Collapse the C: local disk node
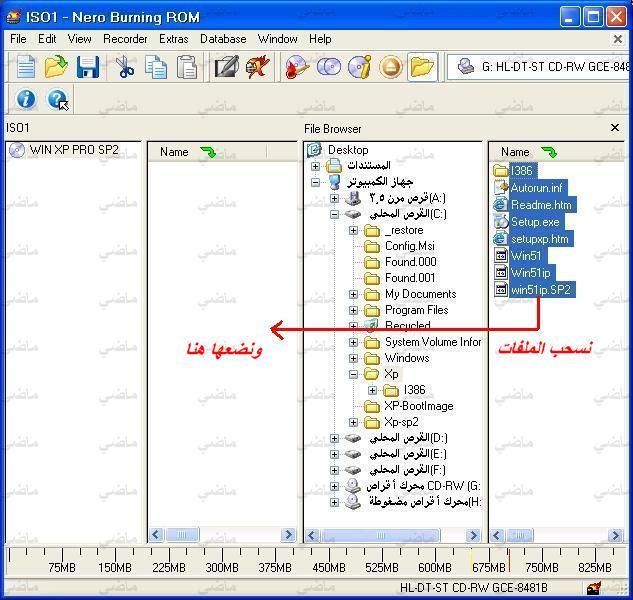 [x=334, y=214]
